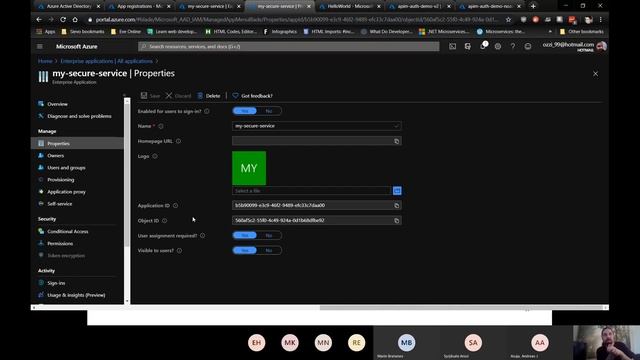This screenshot has width=640, height=360.
Task: Show info tooltip for Name field
Action: [x=161, y=126]
